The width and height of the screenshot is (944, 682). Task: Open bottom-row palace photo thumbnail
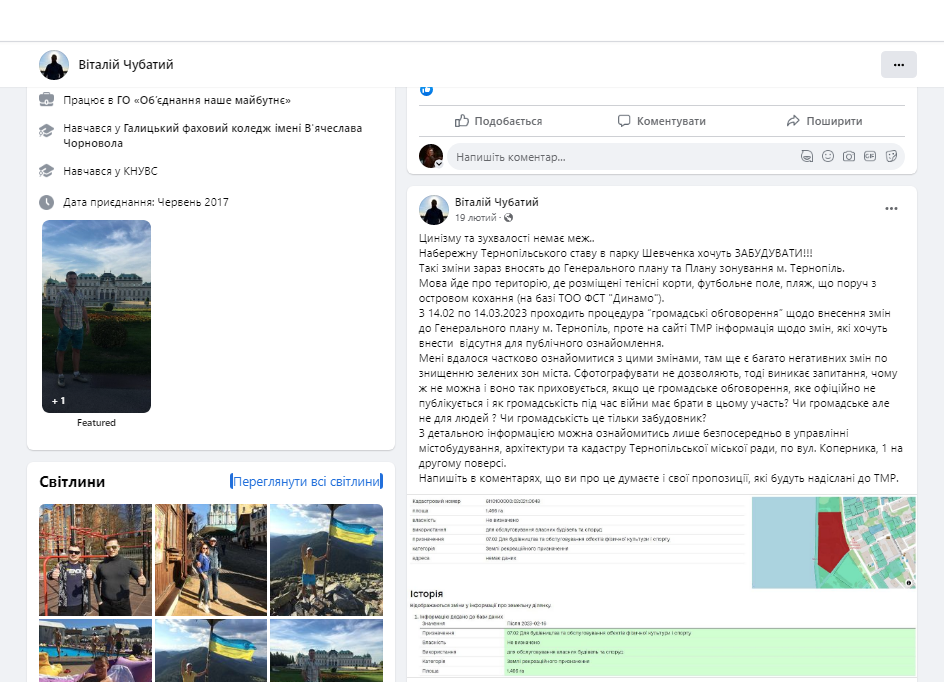pos(326,651)
